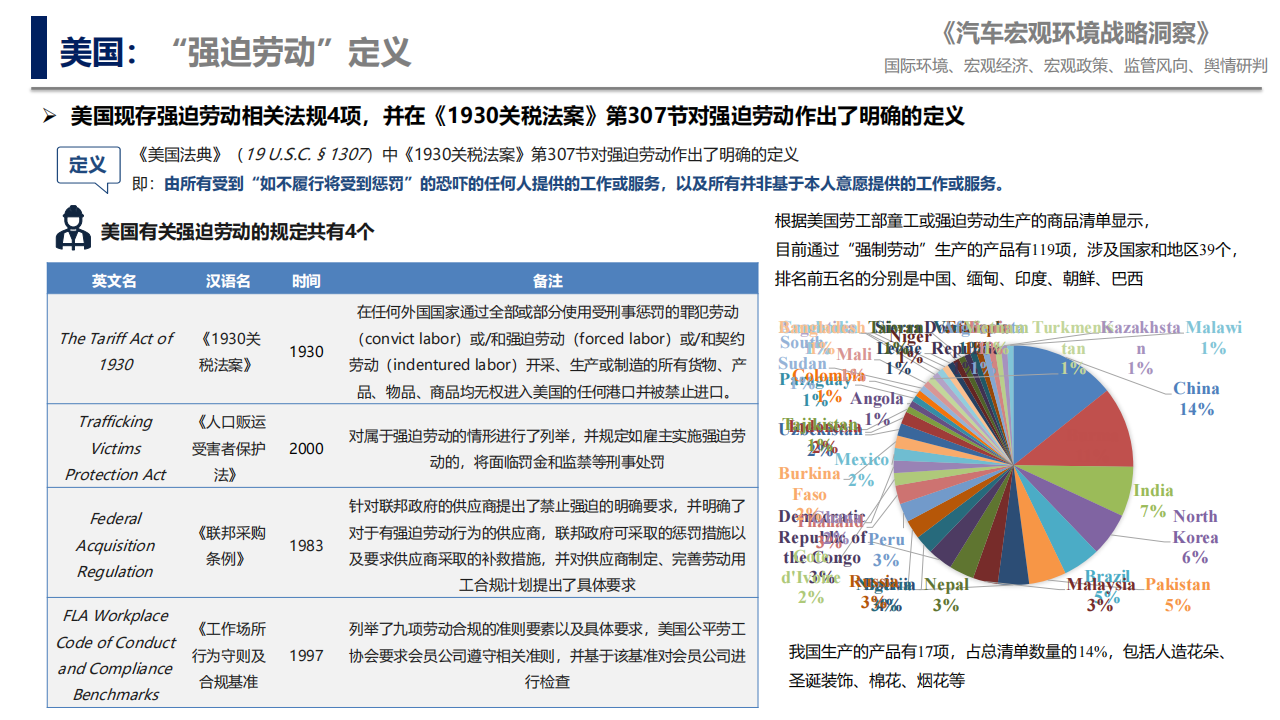Click the heading 美国有关强迫劳动的规定共有4个
This screenshot has height=720, width=1280.
coord(237,232)
